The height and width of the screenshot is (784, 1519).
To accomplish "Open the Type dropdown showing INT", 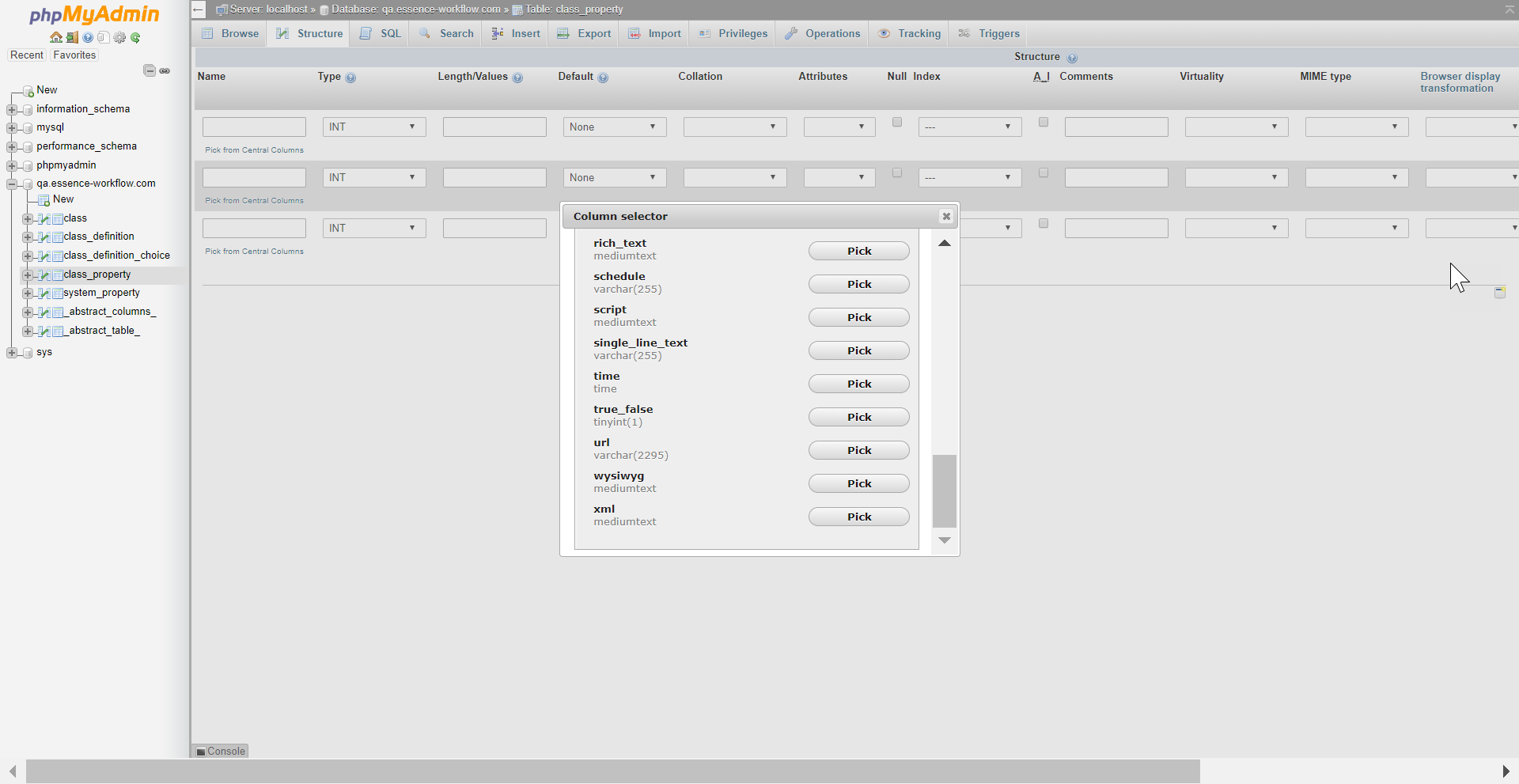I will pos(373,127).
